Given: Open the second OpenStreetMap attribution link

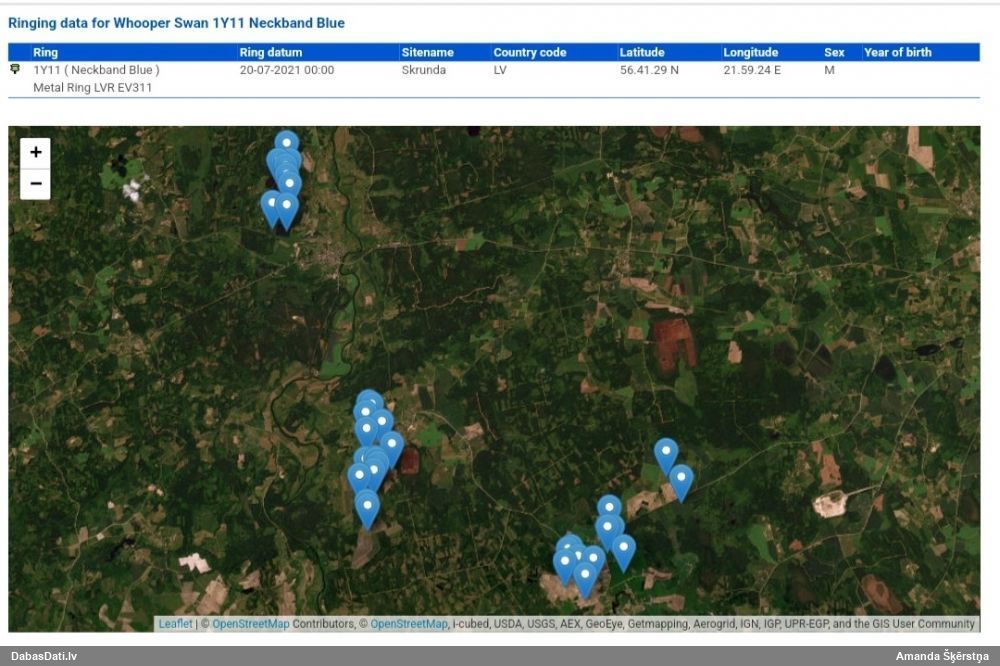Looking at the screenshot, I should (408, 624).
